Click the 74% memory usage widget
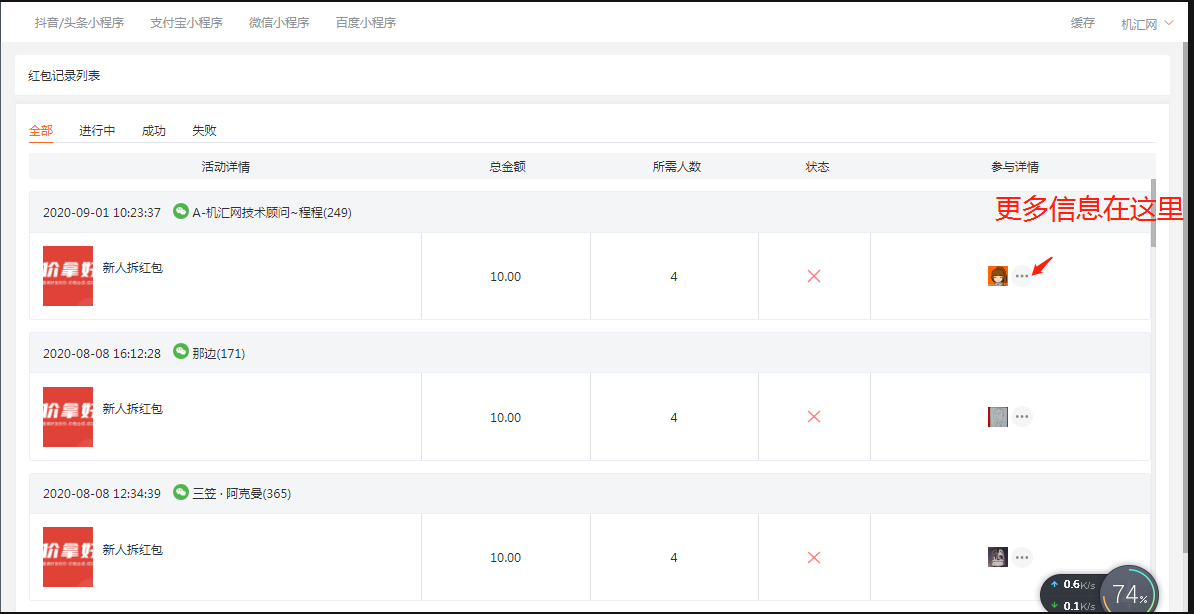This screenshot has height=614, width=1194. [1130, 592]
